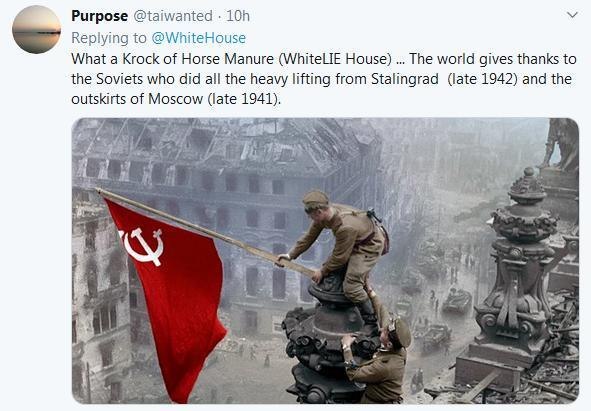
Task: Click the word 'Stalingrad' in tweet
Action: [x=404, y=79]
